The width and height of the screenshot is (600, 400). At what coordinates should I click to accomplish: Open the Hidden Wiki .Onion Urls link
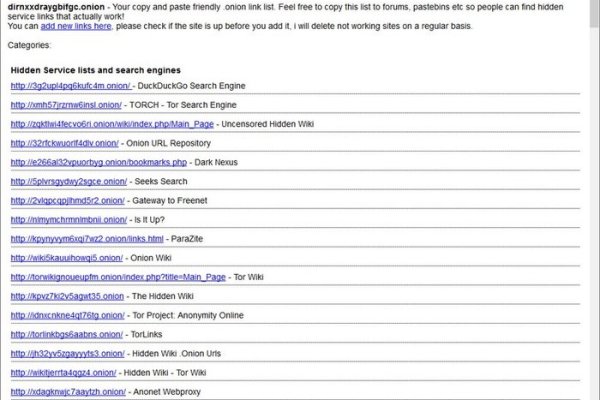coord(68,354)
